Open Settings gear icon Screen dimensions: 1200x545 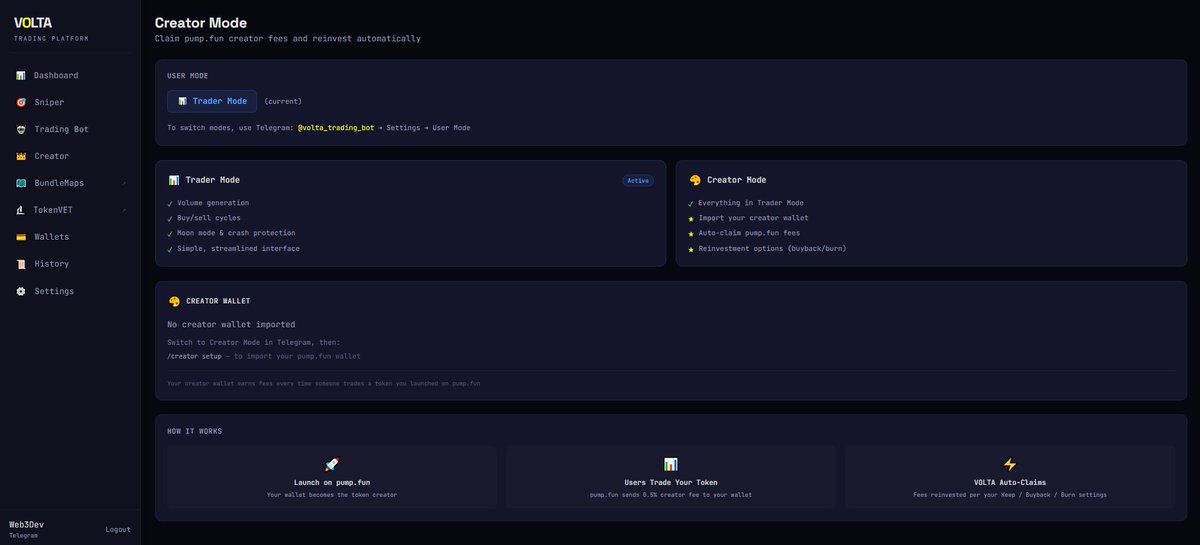click(20, 291)
